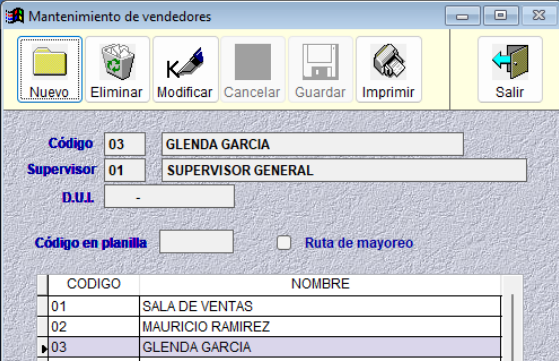Click the SUPERVISOR GENERAL name field

[x=344, y=170]
